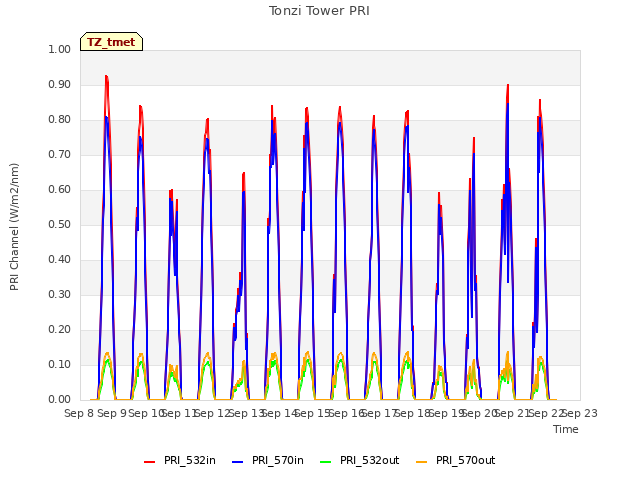Click the Sep 8 daily peak near 0.93
The image size is (640, 480).
pos(107,76)
